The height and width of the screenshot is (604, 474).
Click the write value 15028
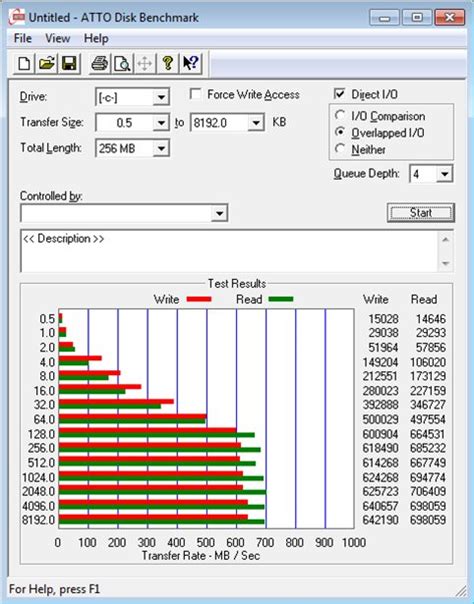[383, 319]
